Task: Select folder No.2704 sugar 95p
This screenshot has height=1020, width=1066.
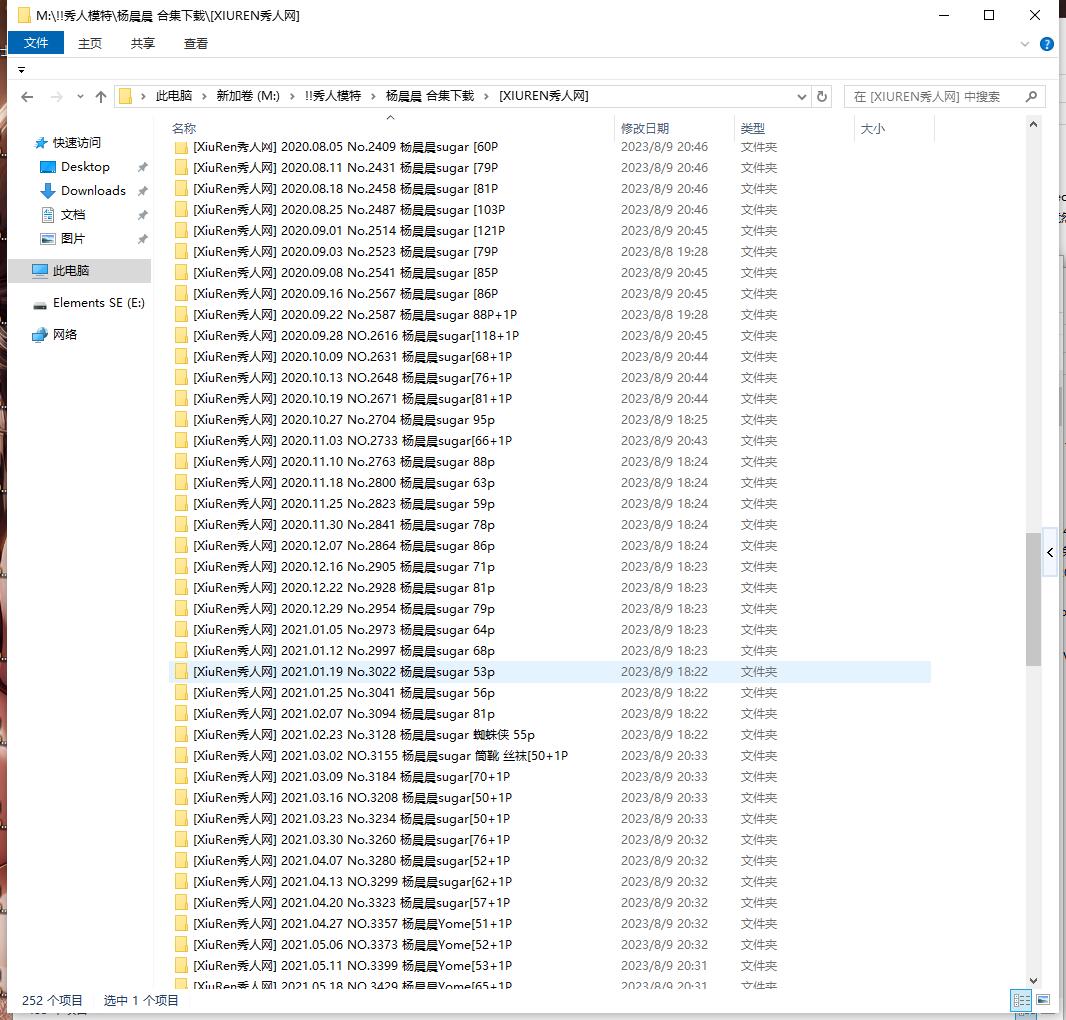Action: tap(344, 420)
